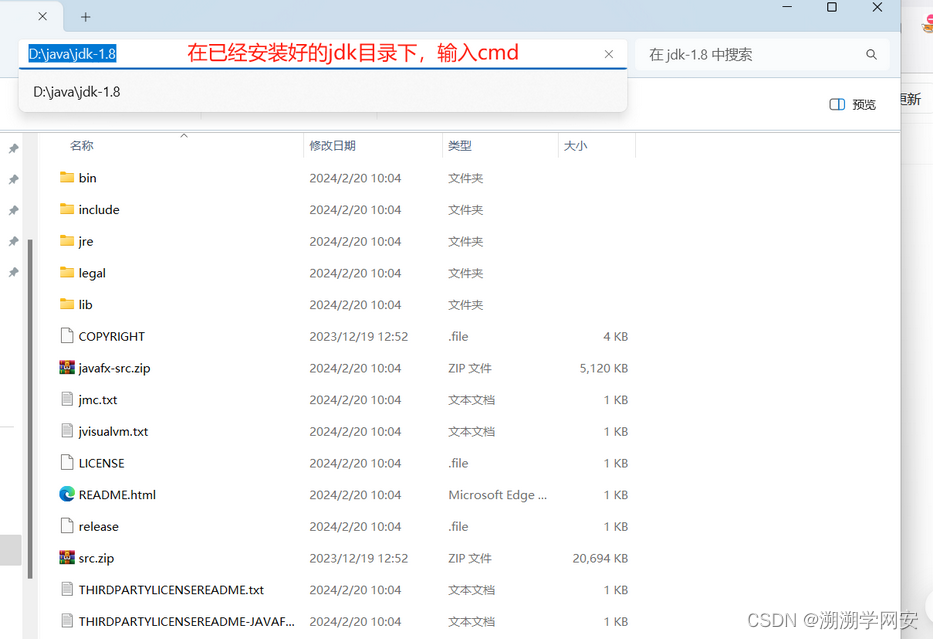This screenshot has height=639, width=933.
Task: Clear the address bar with X icon
Action: pos(609,55)
